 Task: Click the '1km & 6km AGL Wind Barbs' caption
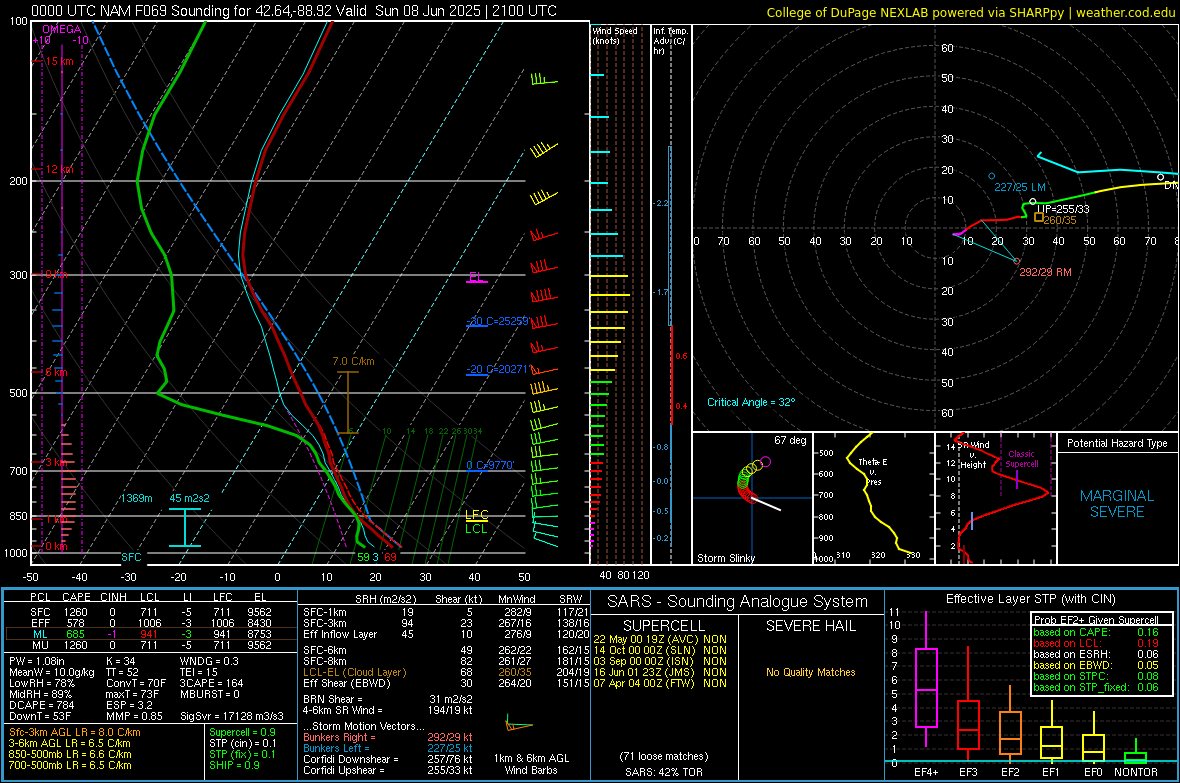[531, 764]
